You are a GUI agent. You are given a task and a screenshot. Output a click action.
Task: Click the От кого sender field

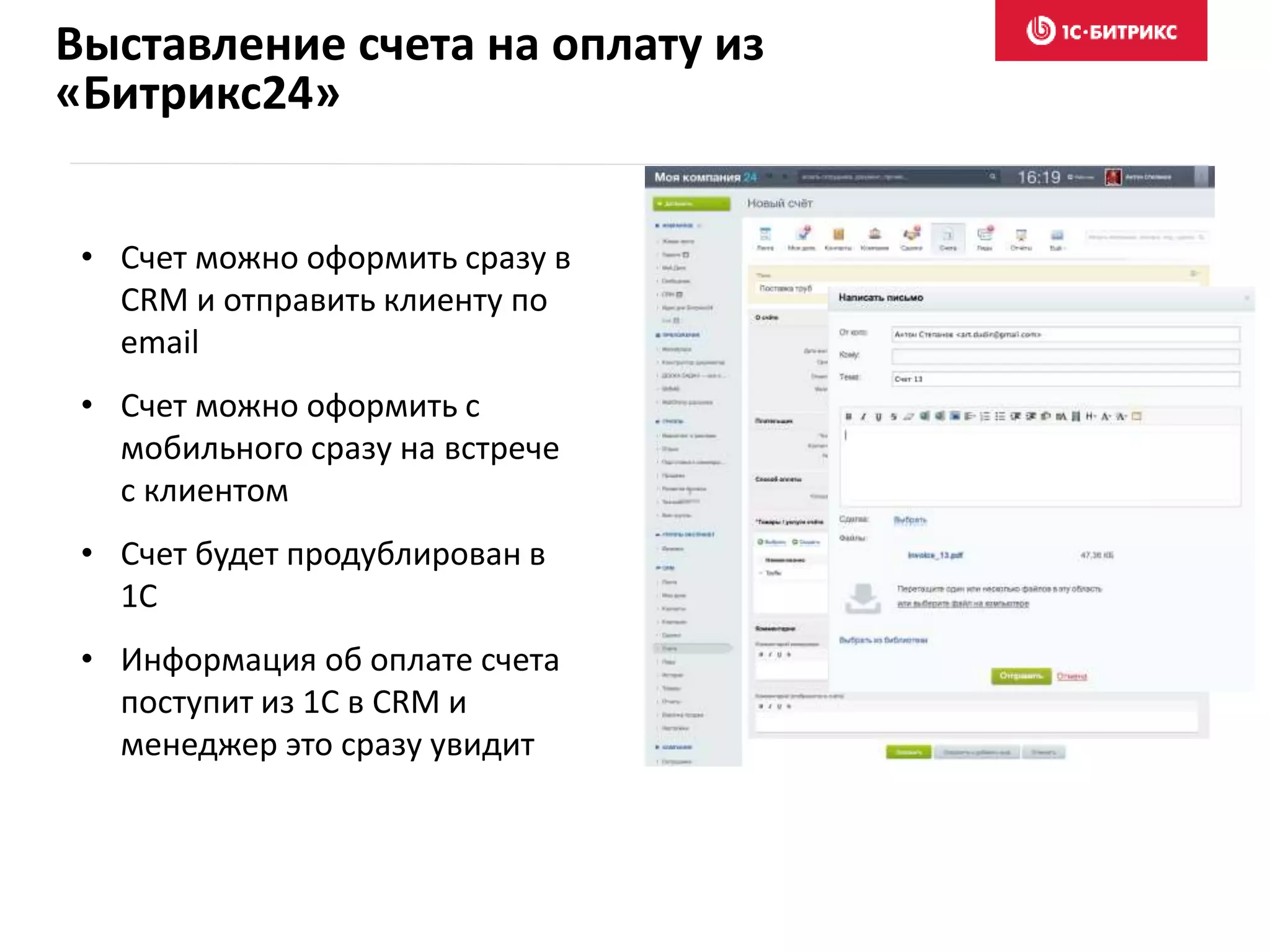1065,335
